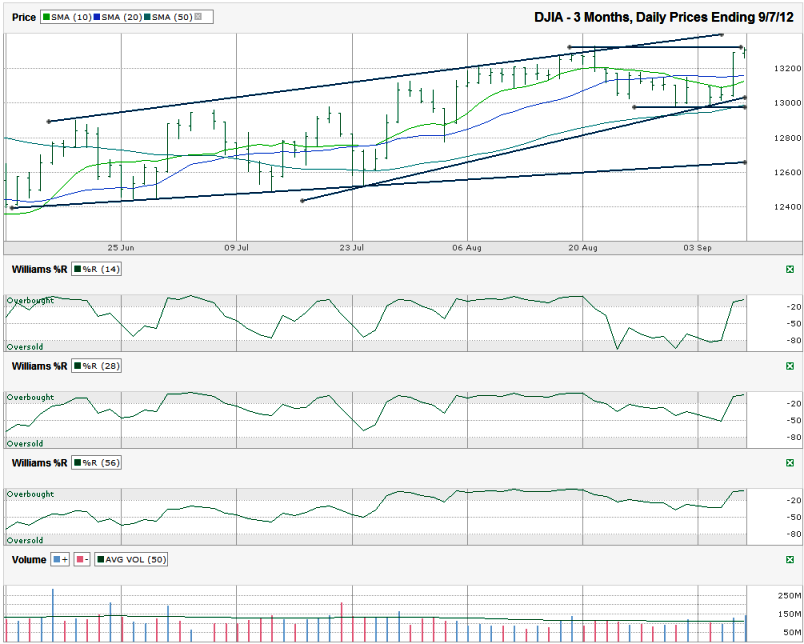Viewport: 804px width, 644px height.
Task: Click the 13000 price axis label
Action: point(788,103)
